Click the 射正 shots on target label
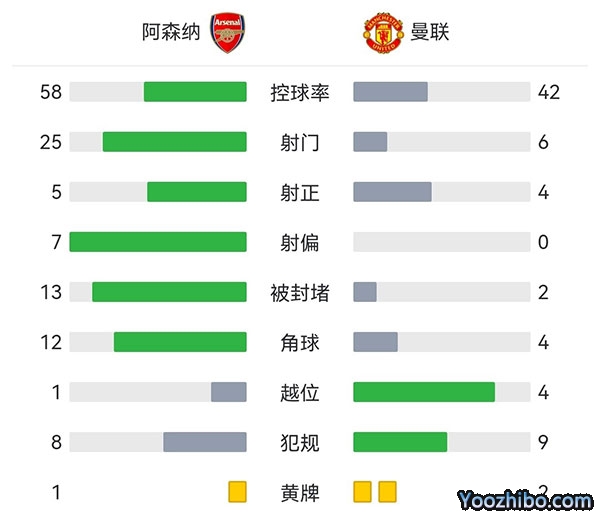This screenshot has height=516, width=600. 300,192
